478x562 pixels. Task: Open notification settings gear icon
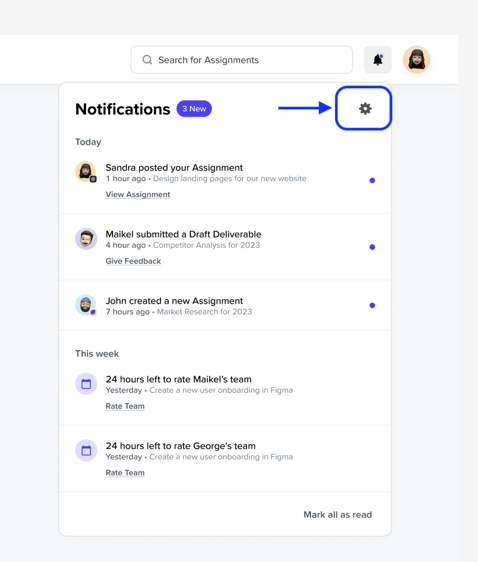click(365, 108)
